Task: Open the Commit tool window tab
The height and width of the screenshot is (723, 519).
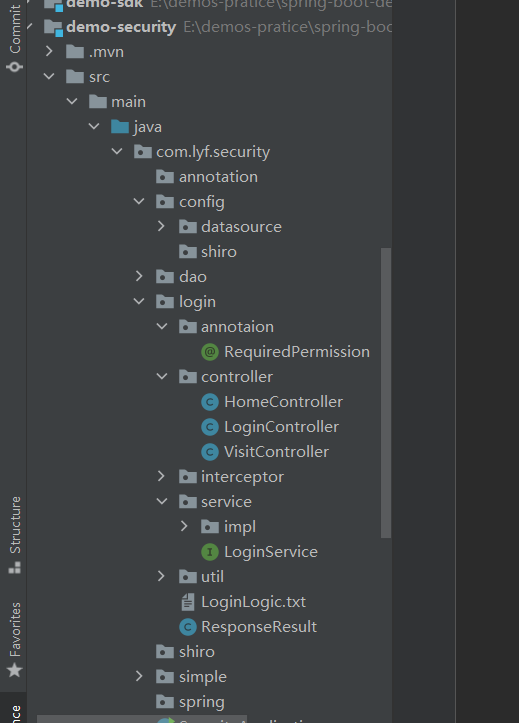Action: point(15,37)
